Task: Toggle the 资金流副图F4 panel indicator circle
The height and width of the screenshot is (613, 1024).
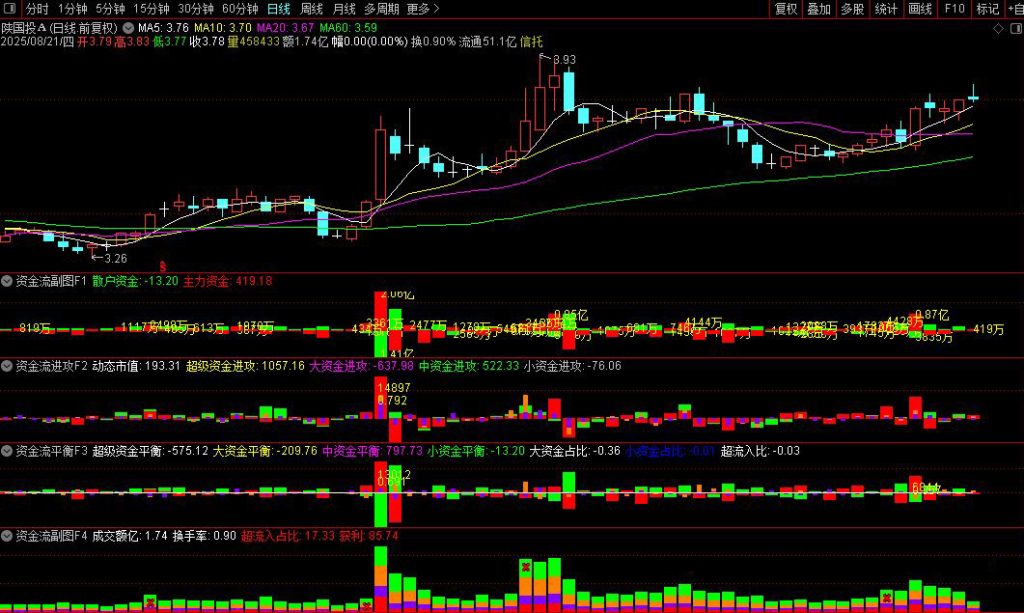Action: pos(6,535)
